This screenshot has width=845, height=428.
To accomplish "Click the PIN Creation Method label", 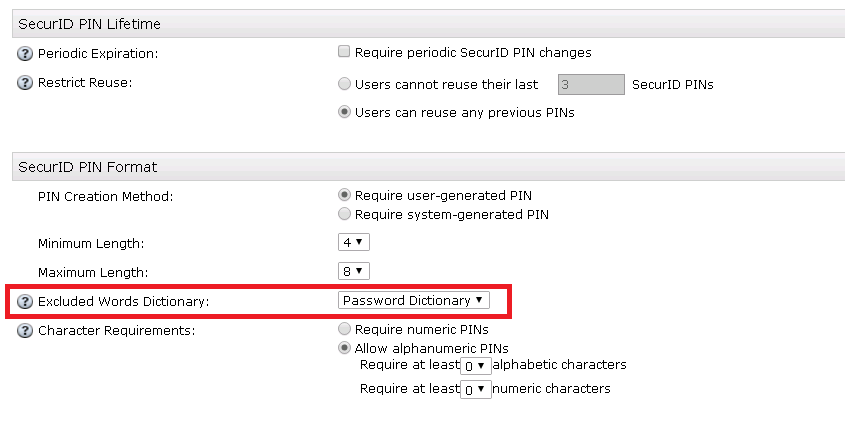I will pyautogui.click(x=105, y=196).
